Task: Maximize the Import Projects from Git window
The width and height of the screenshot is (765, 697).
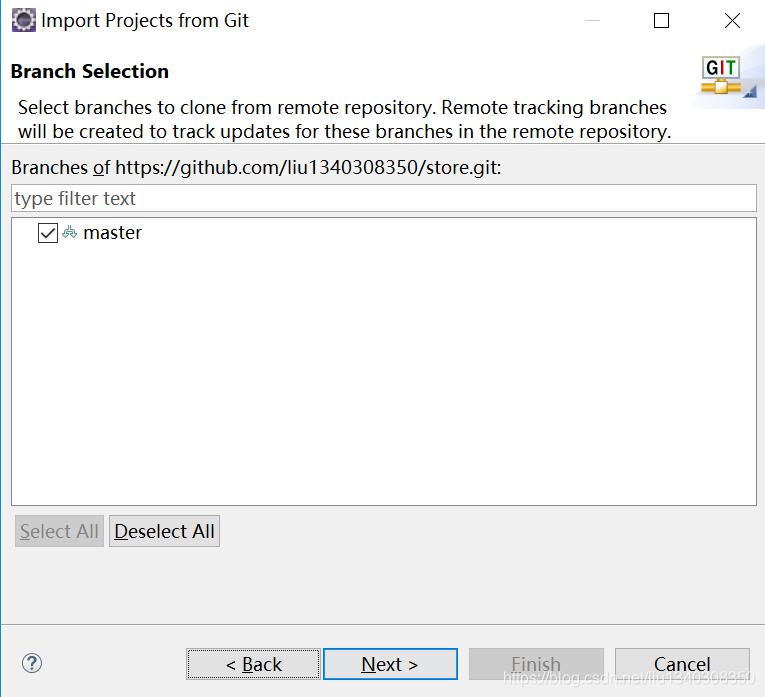Action: 662,20
